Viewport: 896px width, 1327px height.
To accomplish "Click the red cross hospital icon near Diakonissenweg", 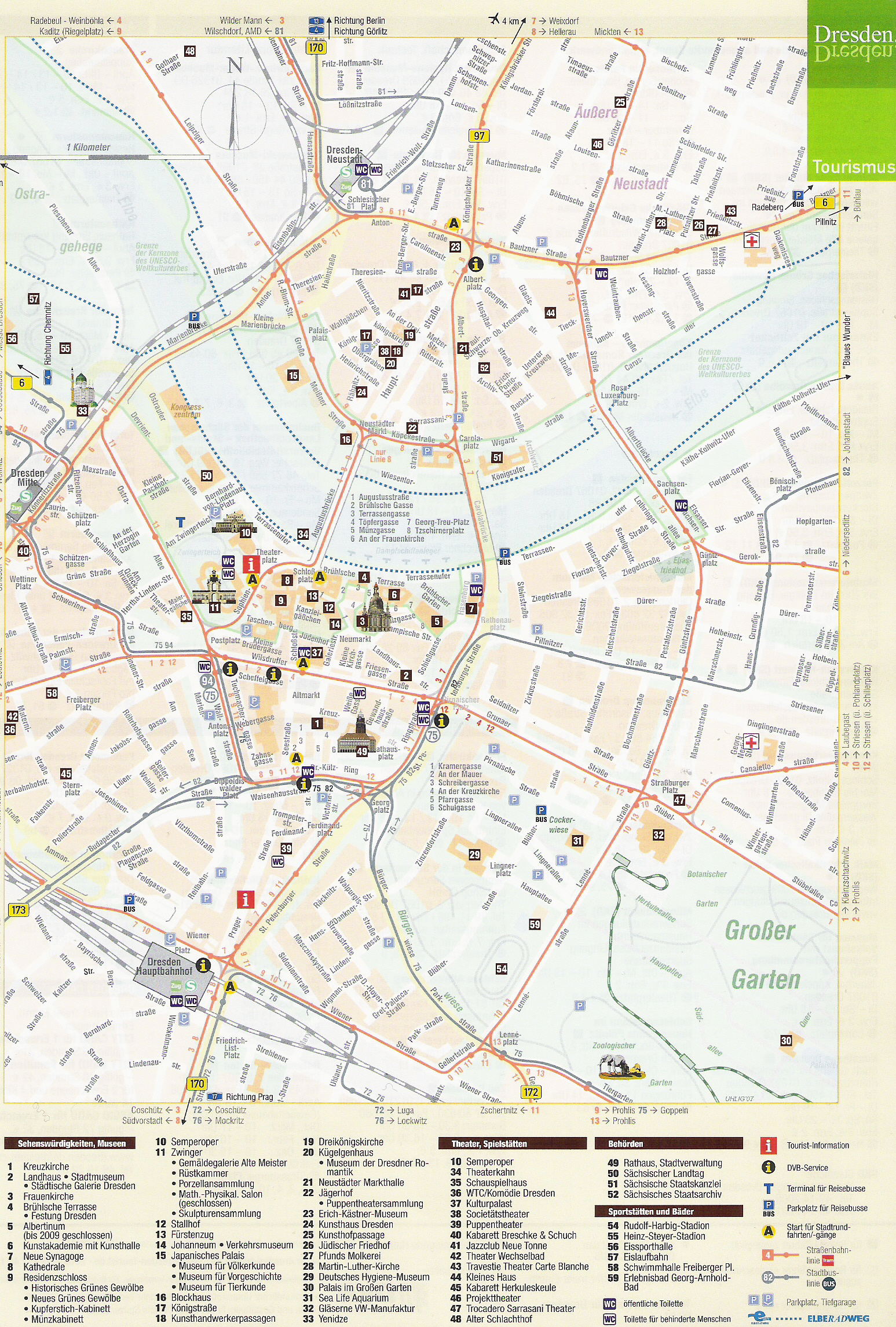I will 752,240.
